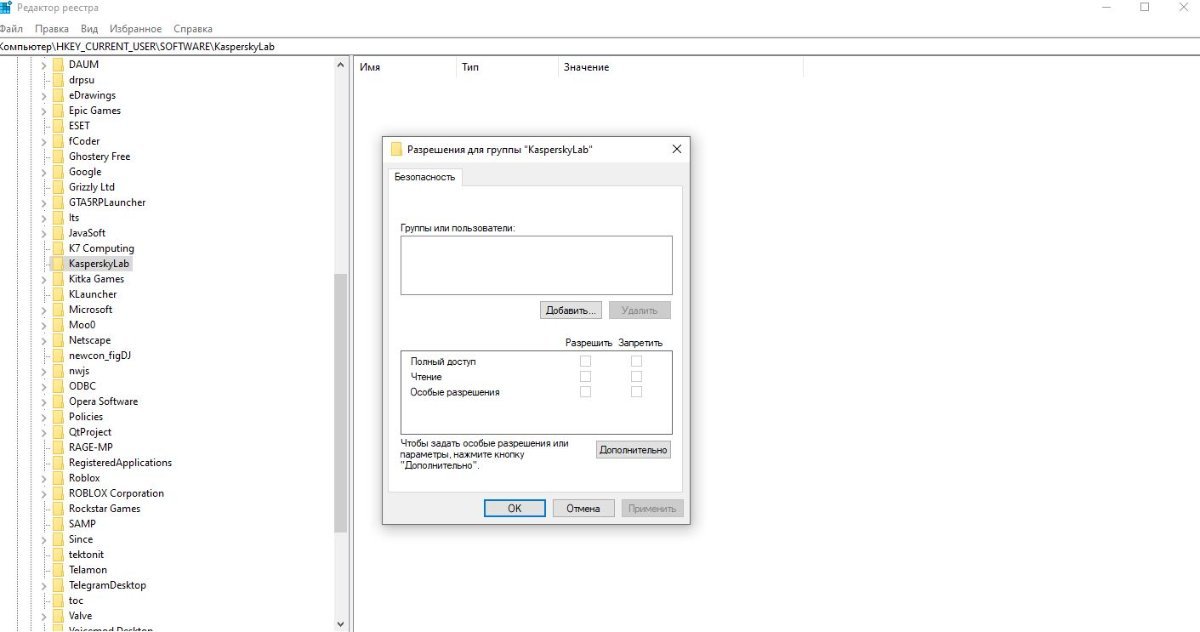Image resolution: width=1200 pixels, height=632 pixels.
Task: Click the Имя column header
Action: coord(405,67)
